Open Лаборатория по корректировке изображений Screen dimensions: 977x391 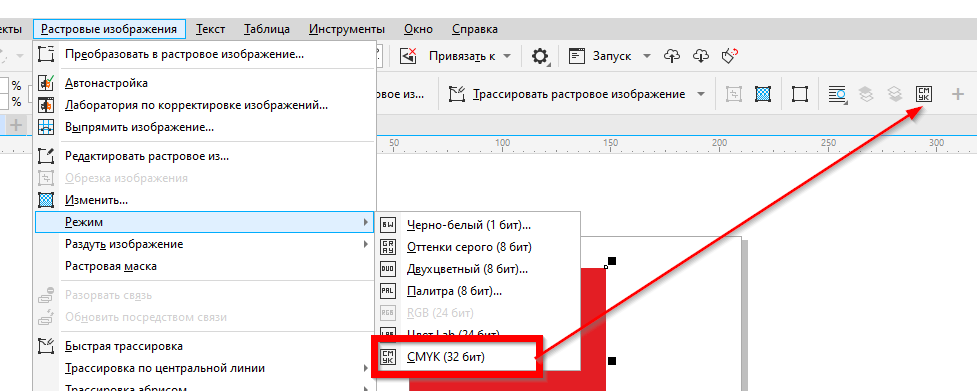click(x=205, y=105)
